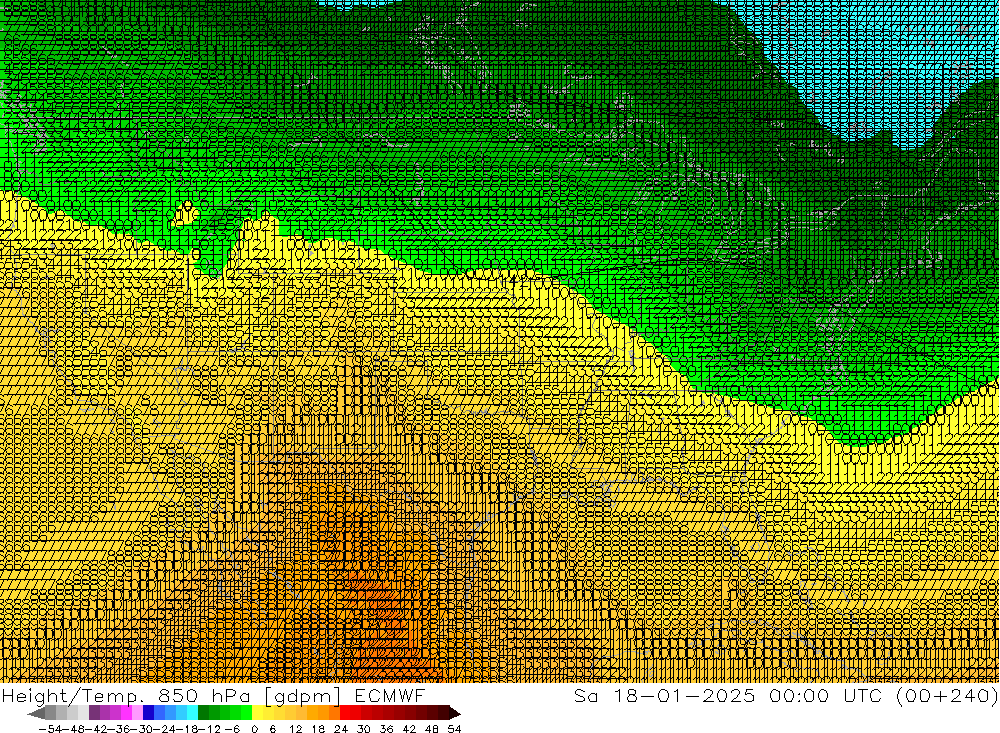Click the legend value "-18"

[187, 729]
